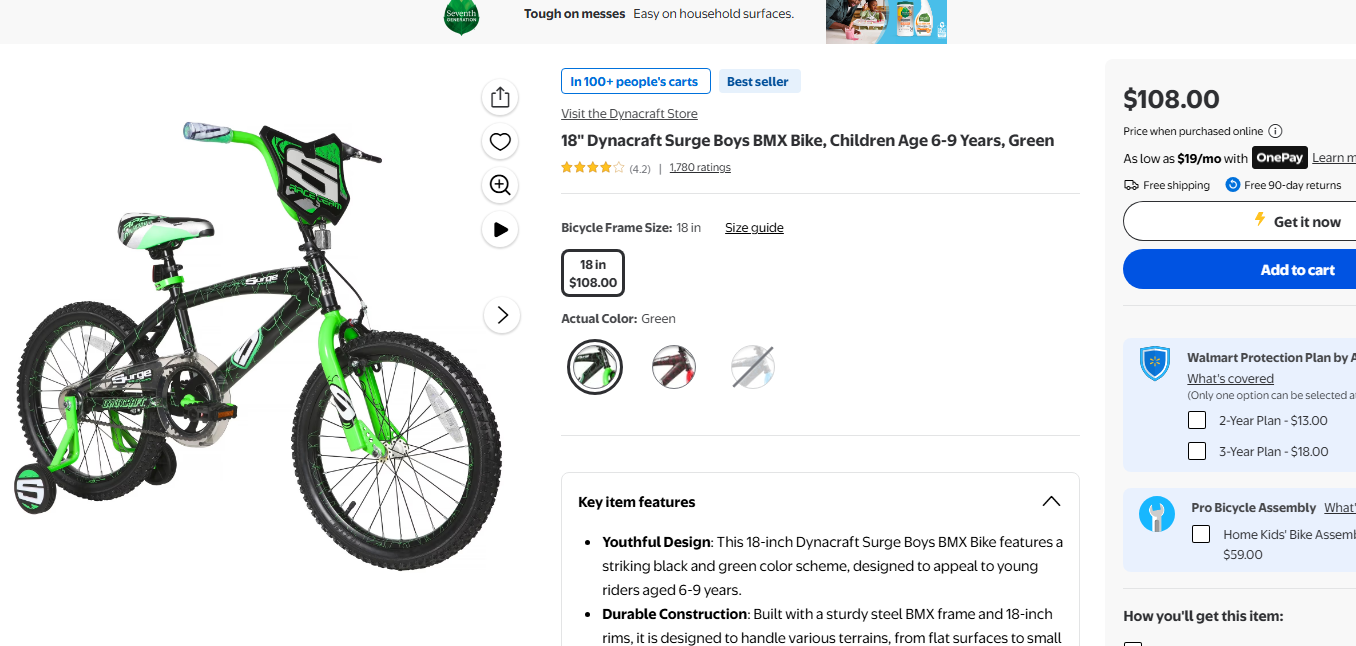Click the zoom magnifier icon

click(x=501, y=185)
